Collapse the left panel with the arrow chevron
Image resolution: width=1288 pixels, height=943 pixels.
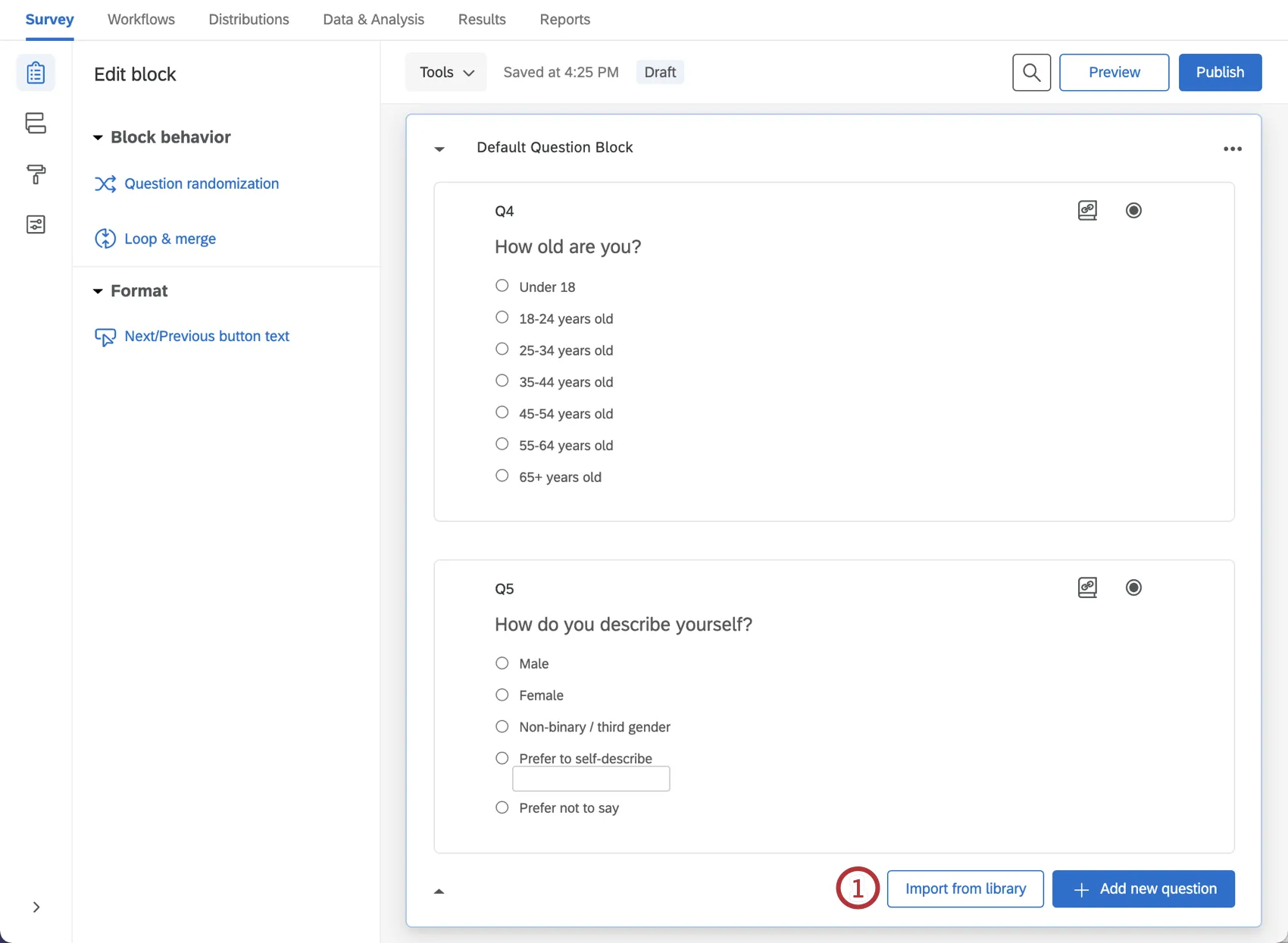(x=36, y=907)
